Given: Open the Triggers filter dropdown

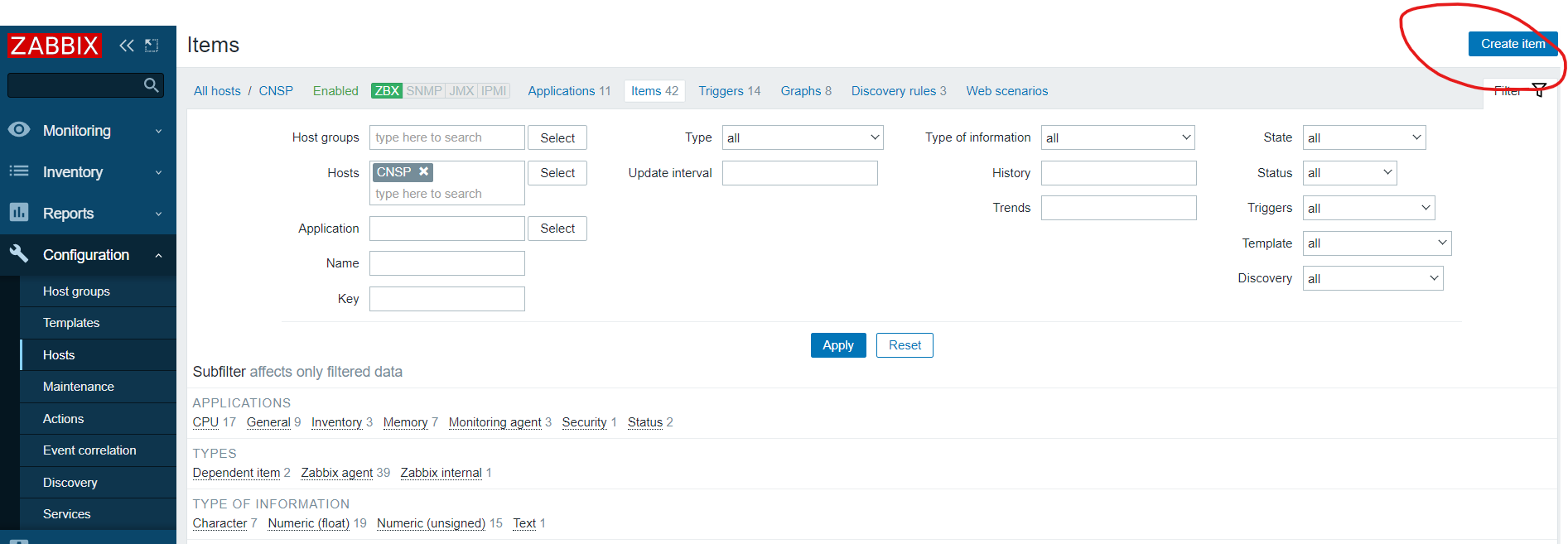Looking at the screenshot, I should [1368, 208].
